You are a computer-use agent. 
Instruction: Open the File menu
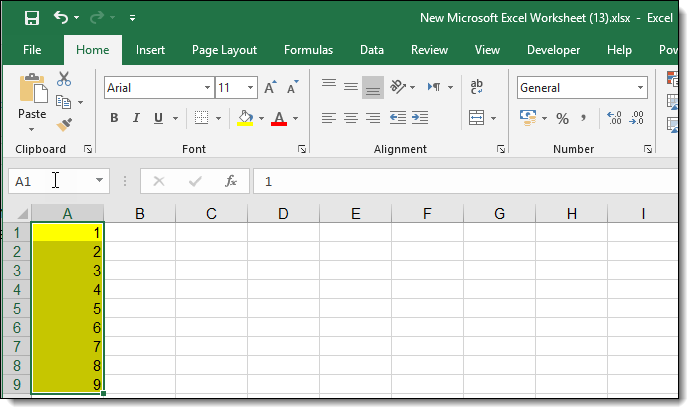tap(32, 50)
